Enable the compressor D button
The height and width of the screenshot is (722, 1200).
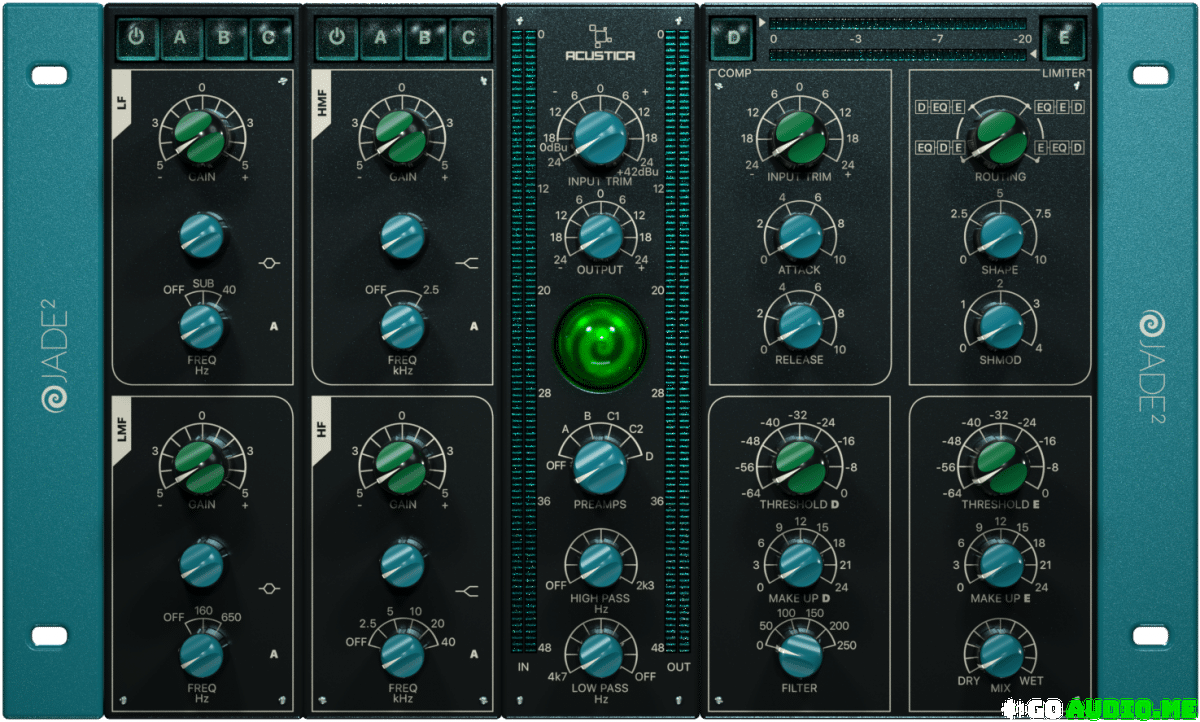click(x=735, y=38)
